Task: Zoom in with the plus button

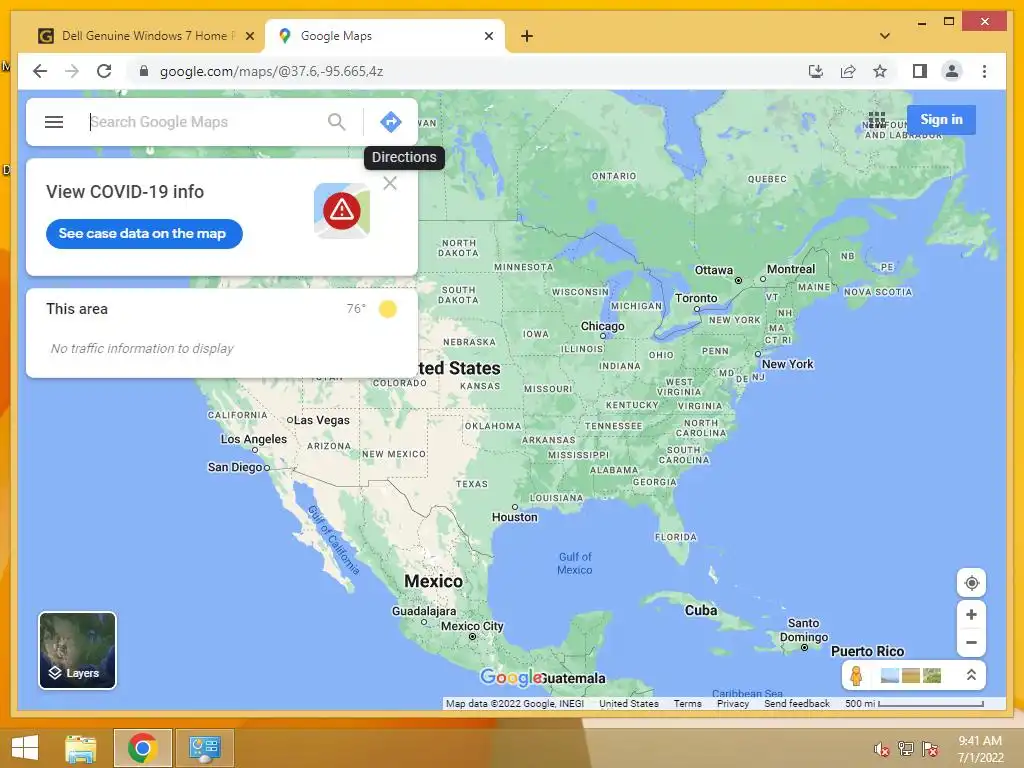Action: [971, 615]
